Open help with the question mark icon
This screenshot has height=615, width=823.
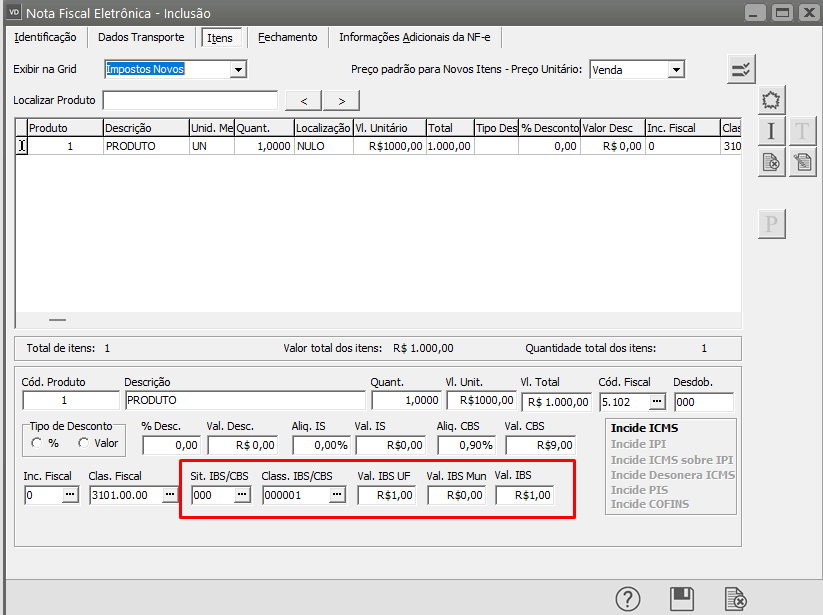[627, 598]
